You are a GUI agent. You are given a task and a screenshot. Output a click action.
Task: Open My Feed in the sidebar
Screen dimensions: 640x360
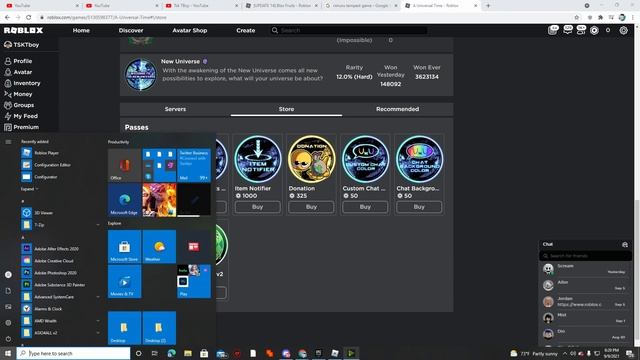(21, 116)
